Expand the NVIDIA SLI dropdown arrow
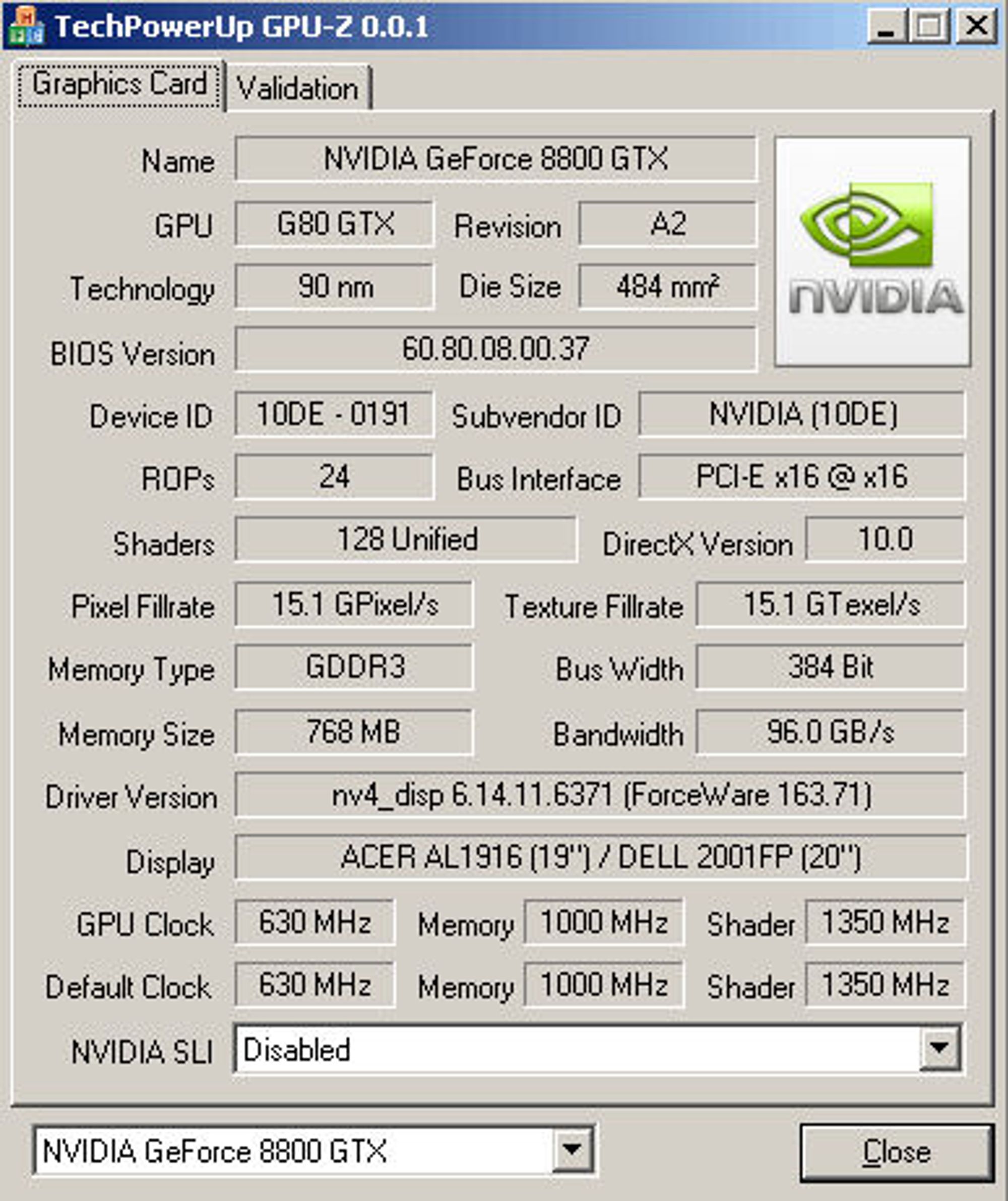 [939, 1048]
